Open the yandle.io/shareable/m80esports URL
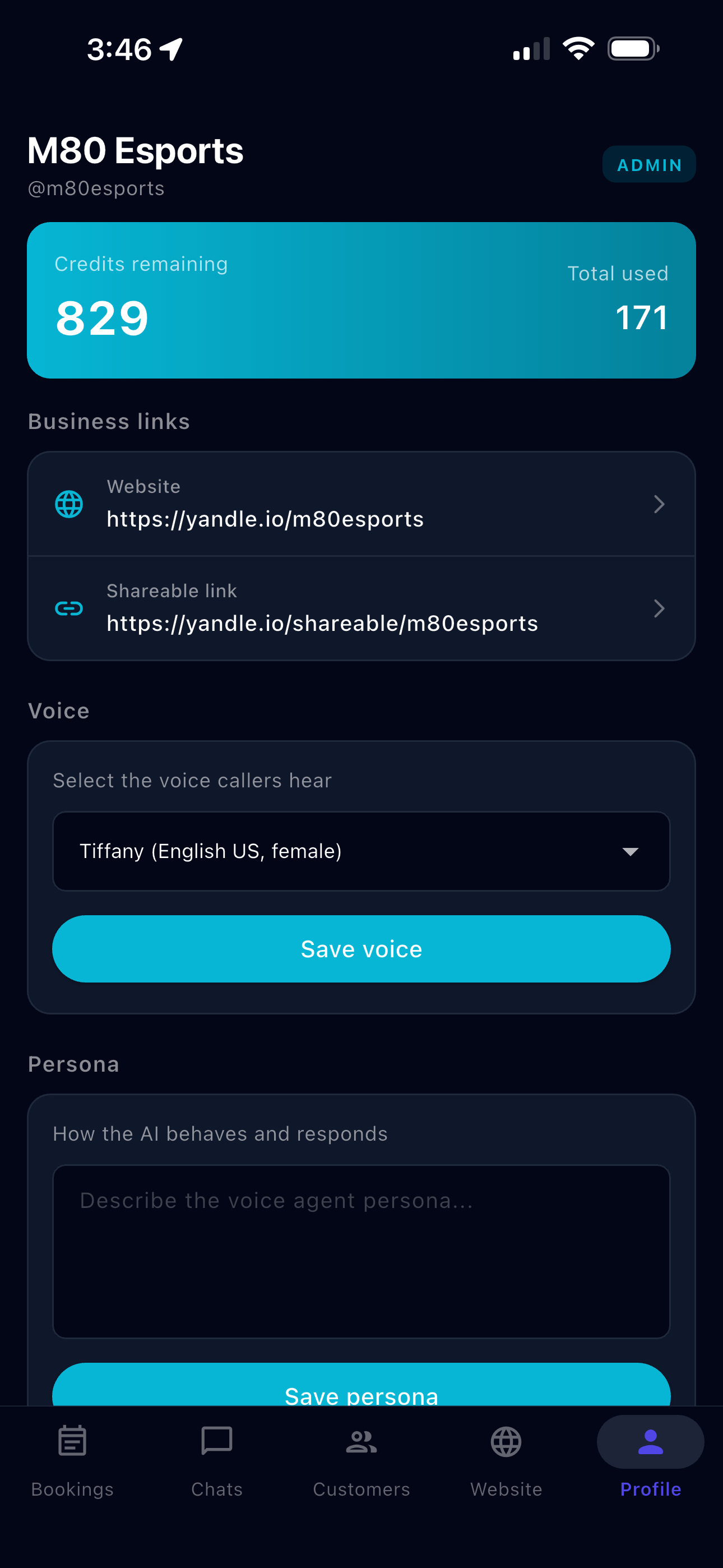Screen dimensions: 723x1568 [x=322, y=623]
